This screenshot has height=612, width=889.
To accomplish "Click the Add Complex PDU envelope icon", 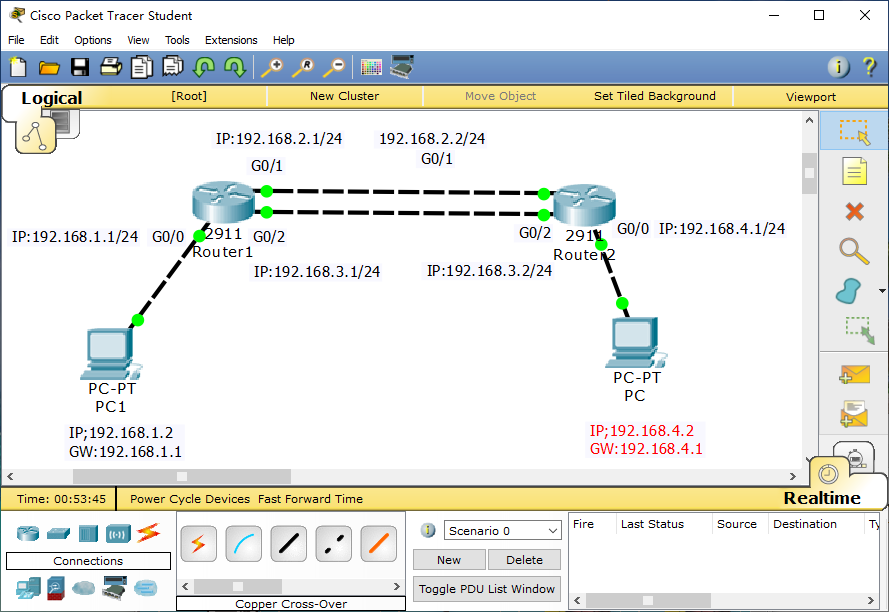I will click(x=854, y=413).
